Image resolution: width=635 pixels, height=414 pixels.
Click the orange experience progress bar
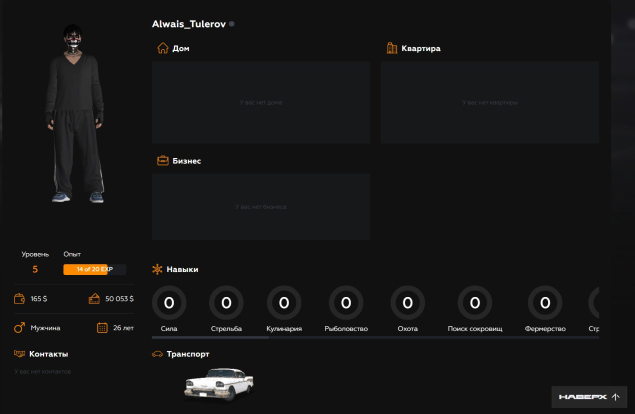point(94,270)
